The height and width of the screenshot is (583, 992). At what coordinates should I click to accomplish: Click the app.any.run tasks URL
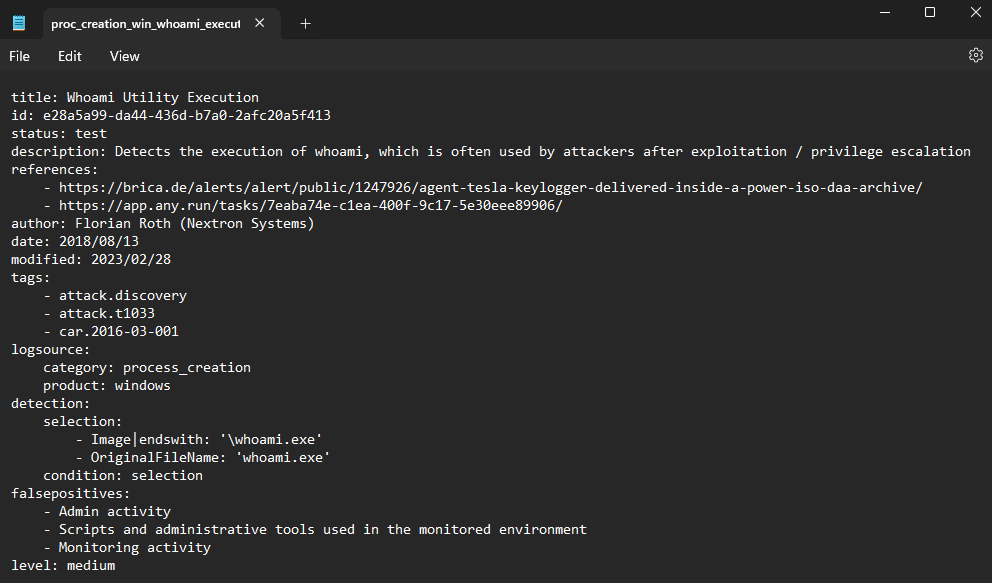[x=310, y=206]
